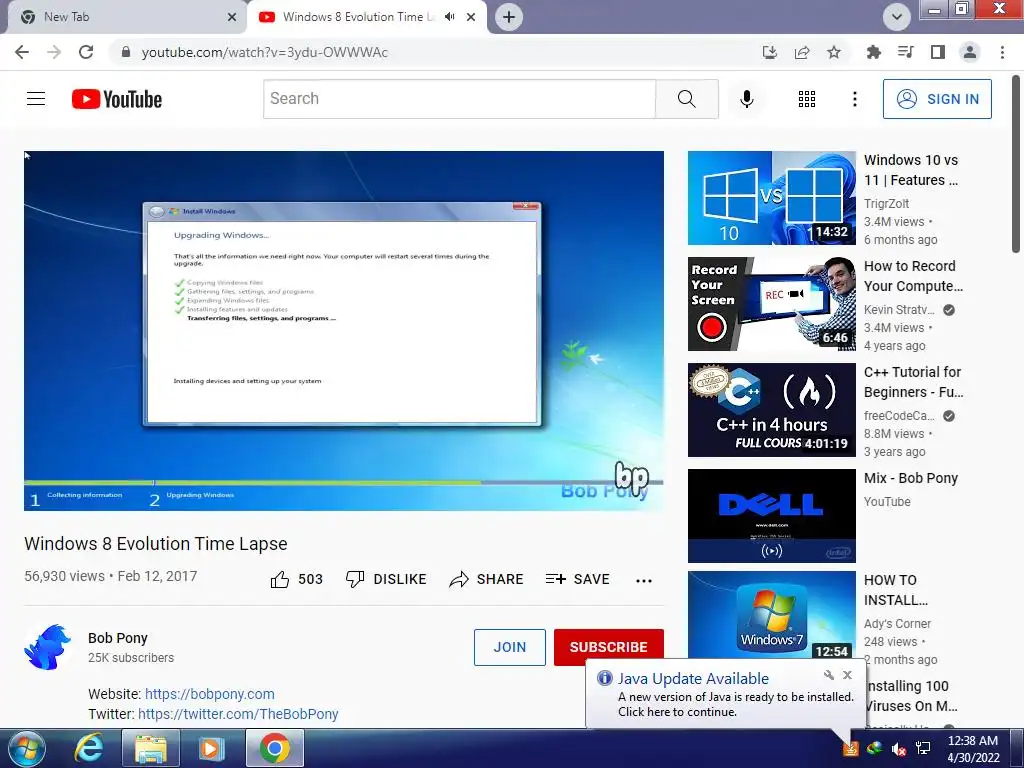Click the SHARE button
Image resolution: width=1024 pixels, height=768 pixels.
click(x=487, y=579)
